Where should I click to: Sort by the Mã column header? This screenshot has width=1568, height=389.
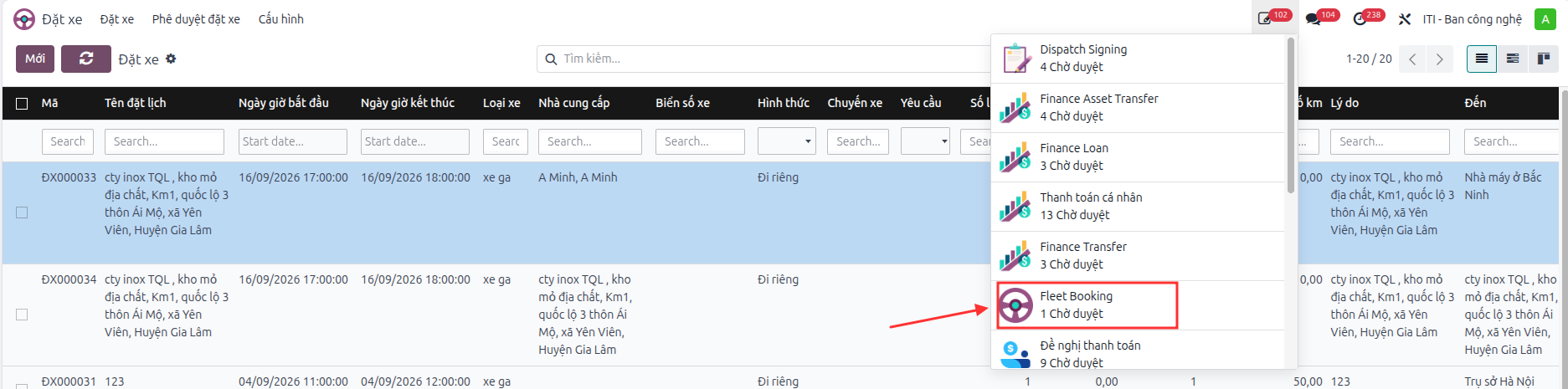pyautogui.click(x=50, y=103)
